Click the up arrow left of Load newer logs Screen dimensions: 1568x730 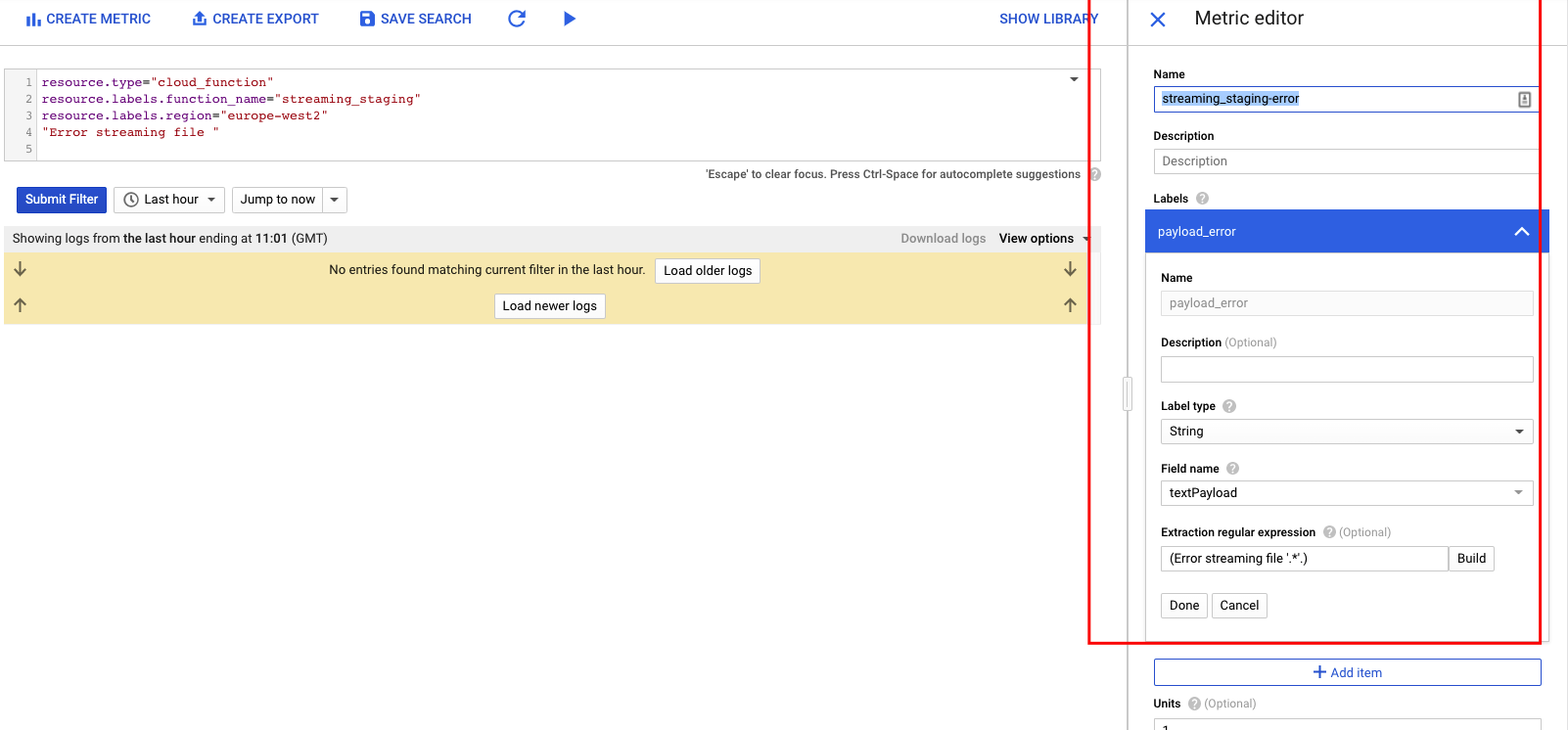21,305
